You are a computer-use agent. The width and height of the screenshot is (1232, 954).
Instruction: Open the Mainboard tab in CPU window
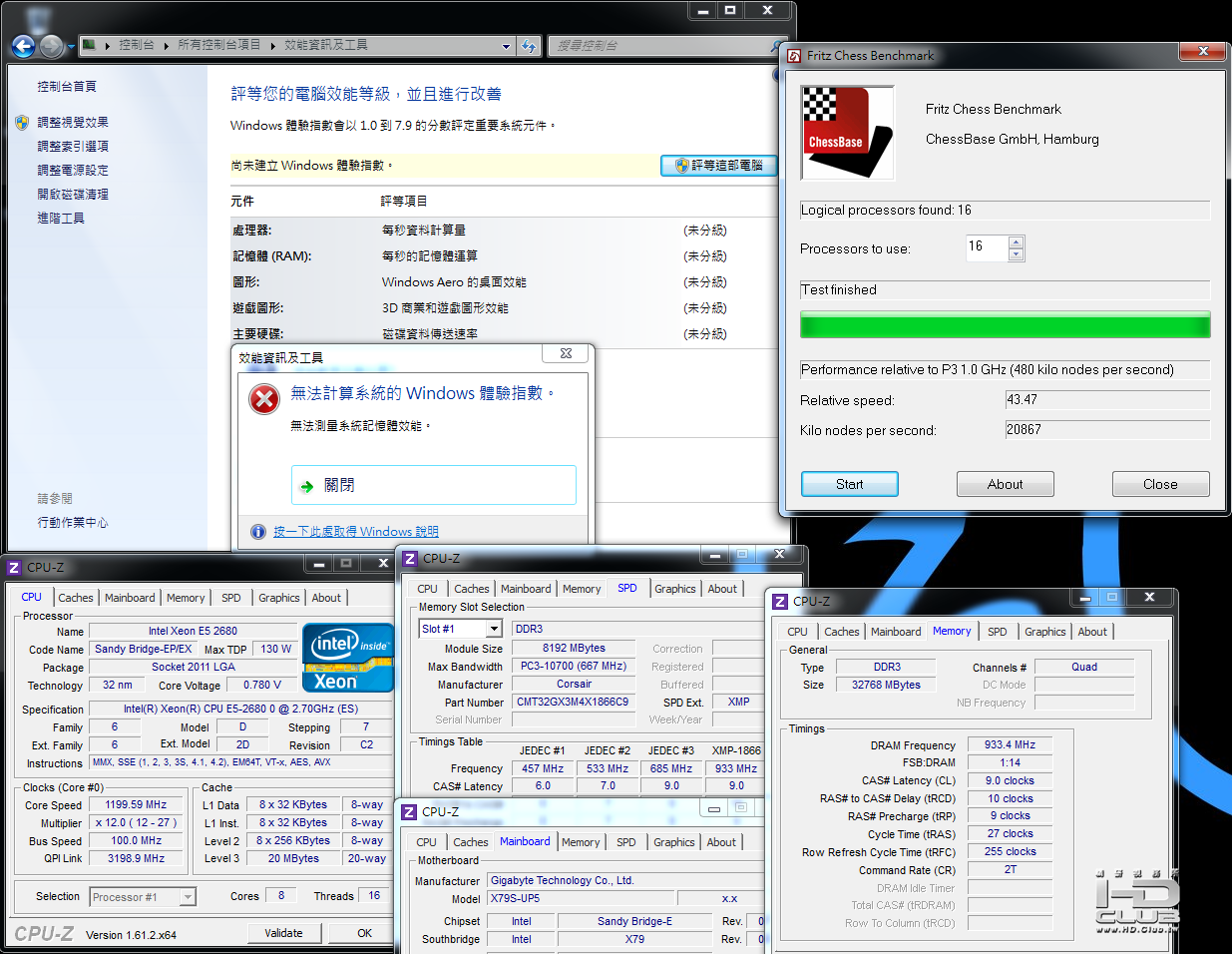(x=130, y=598)
